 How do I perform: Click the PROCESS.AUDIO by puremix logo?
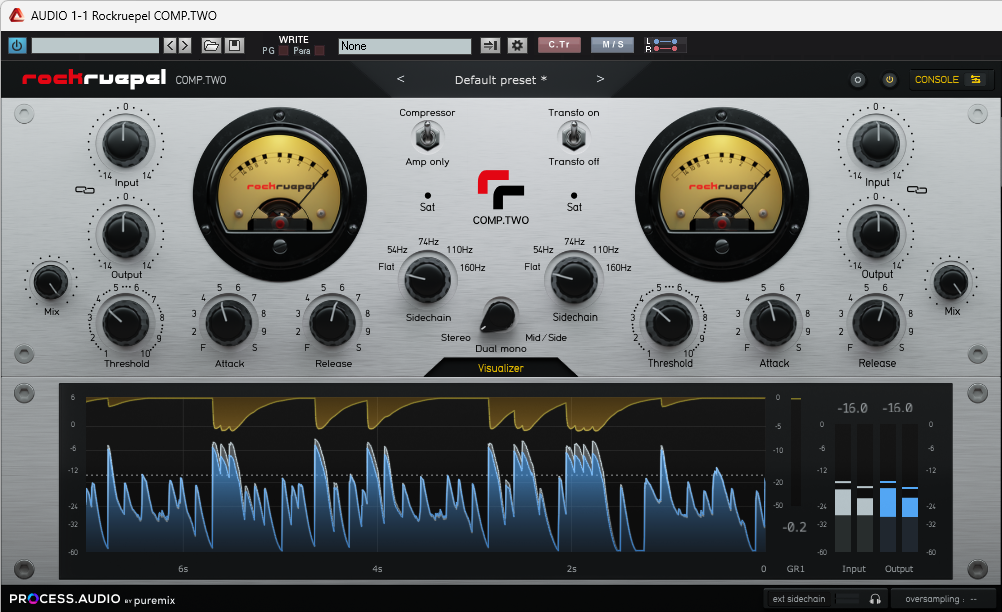(92, 599)
